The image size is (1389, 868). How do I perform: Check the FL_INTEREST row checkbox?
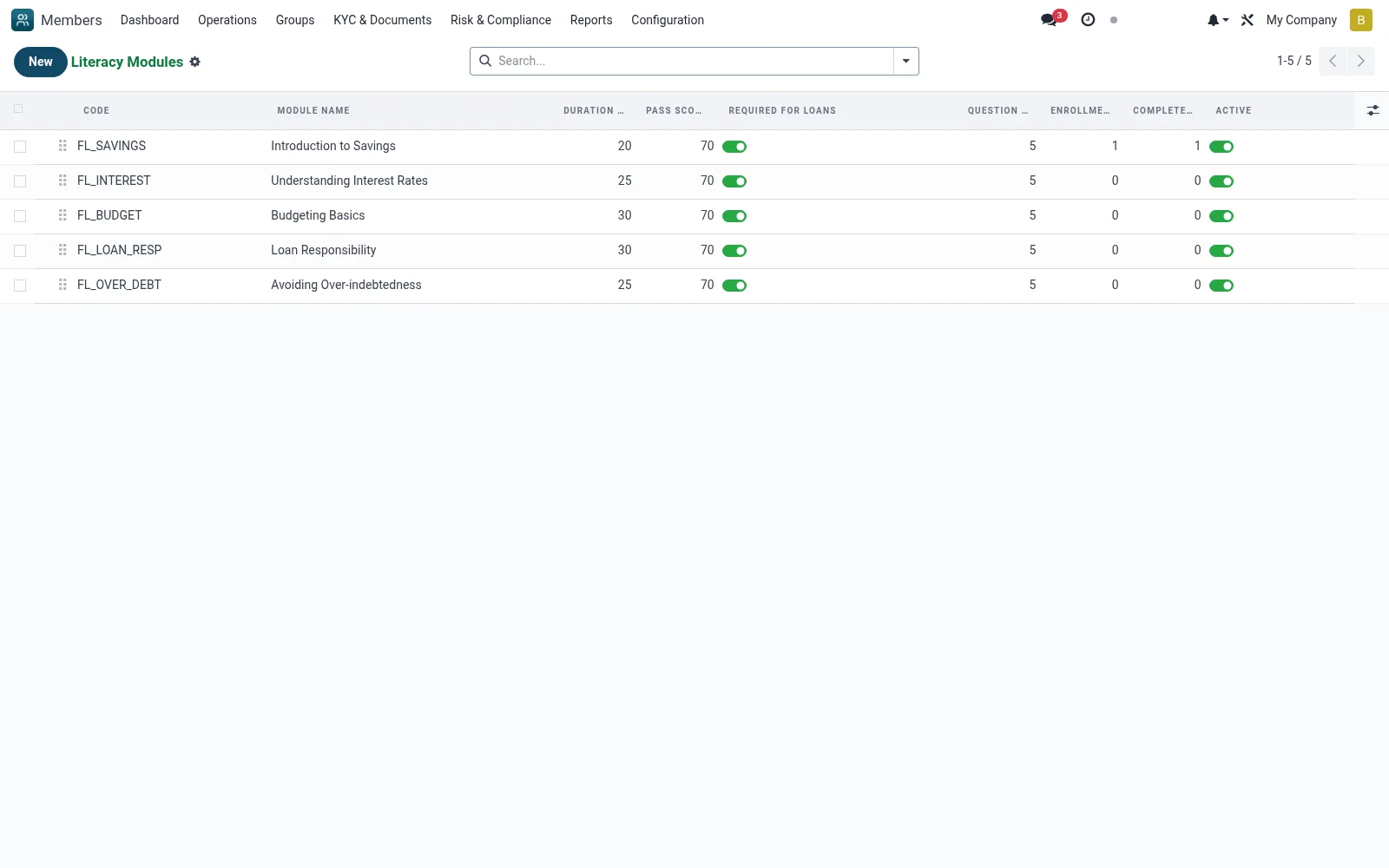(20, 181)
